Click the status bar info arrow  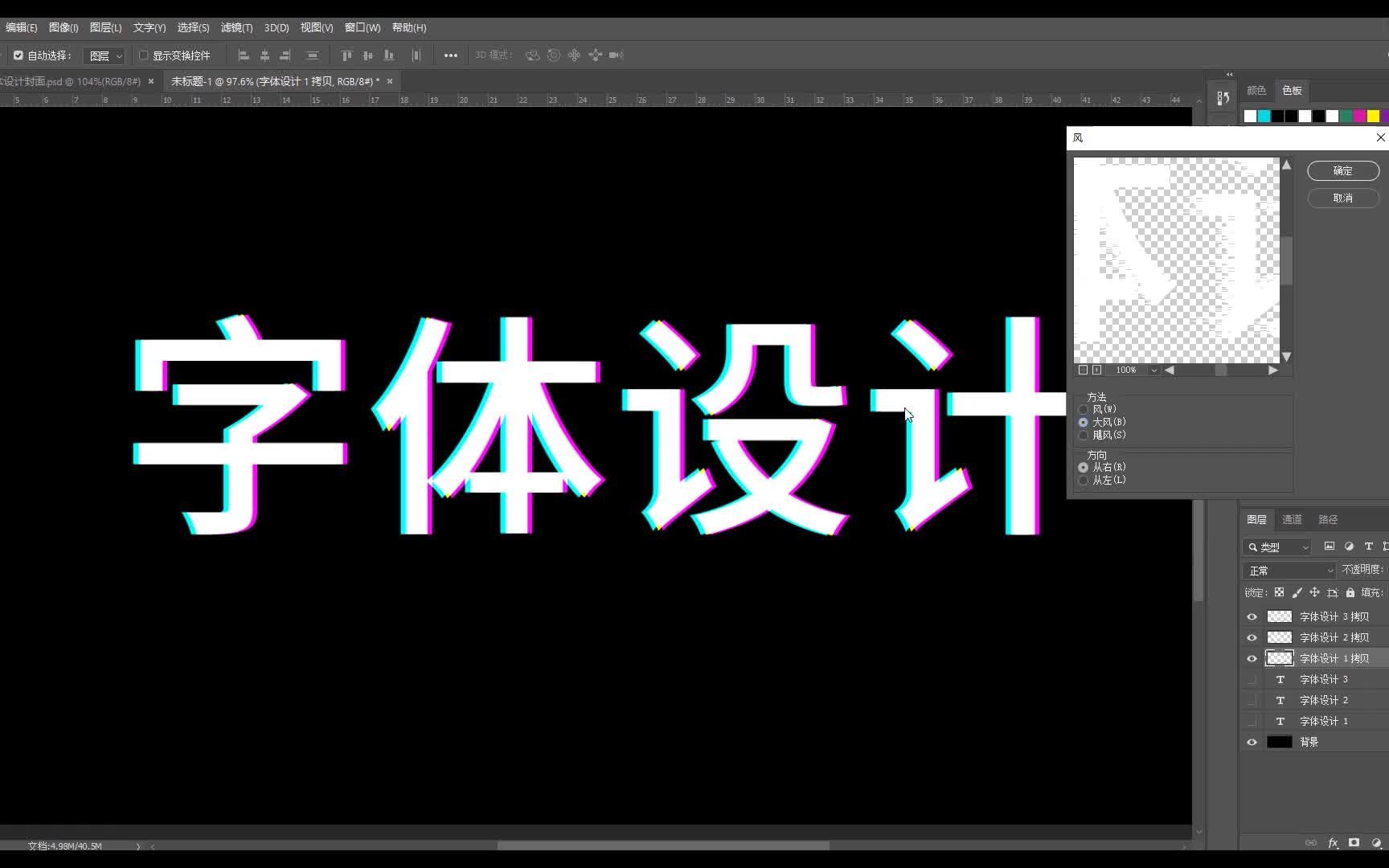tap(138, 845)
